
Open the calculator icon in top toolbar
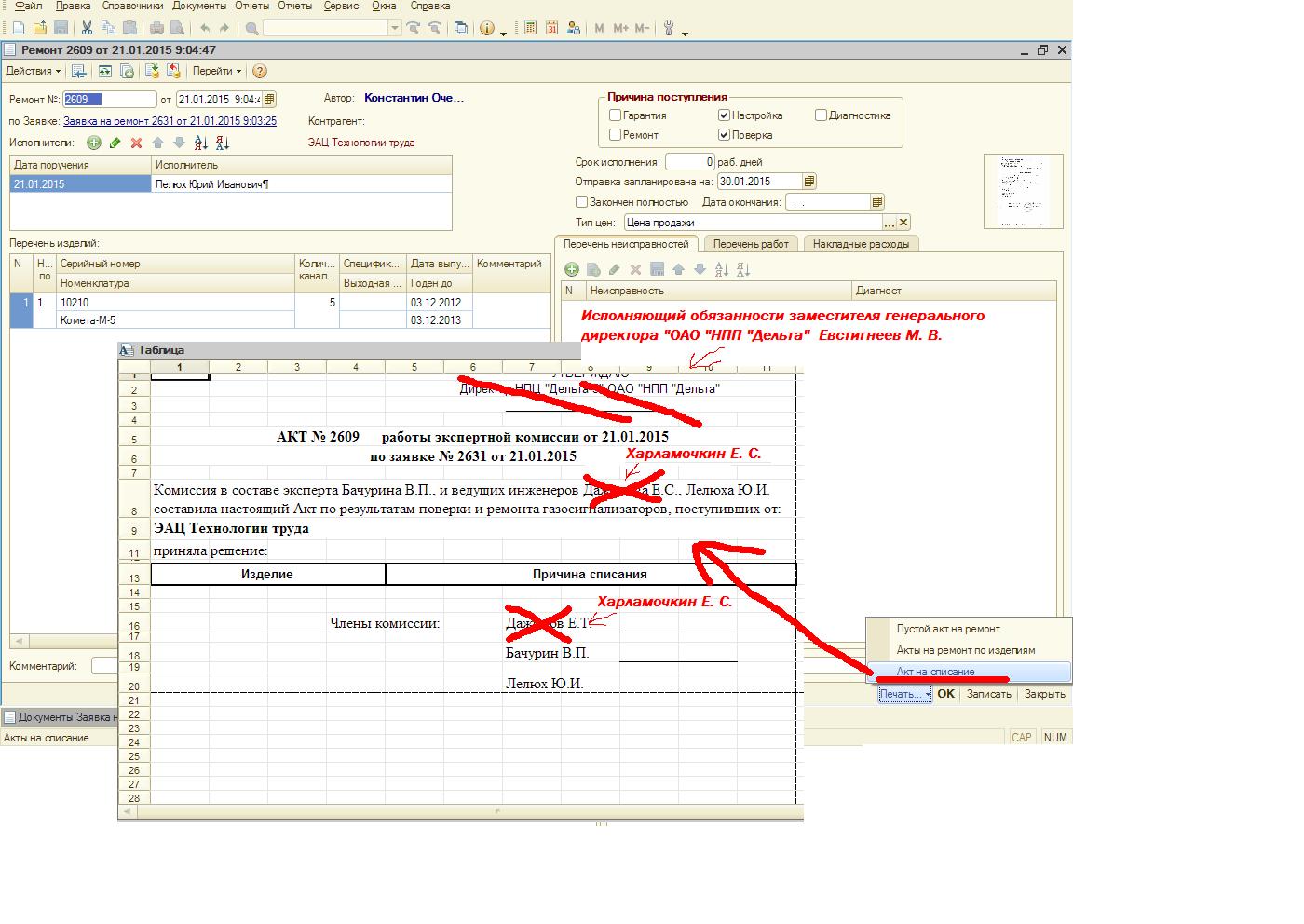click(x=530, y=28)
